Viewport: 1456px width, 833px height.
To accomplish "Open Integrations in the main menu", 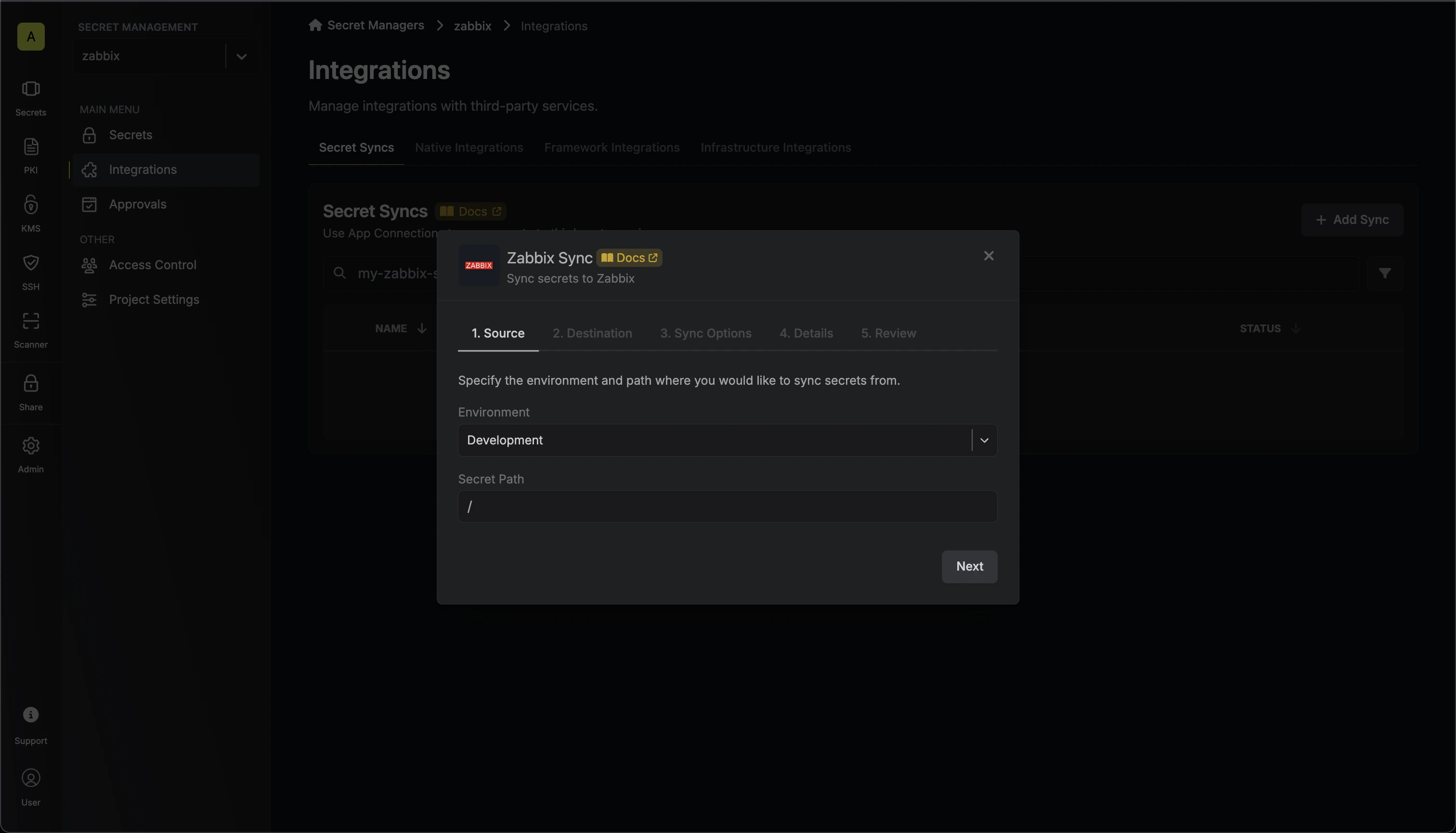I will (166, 170).
